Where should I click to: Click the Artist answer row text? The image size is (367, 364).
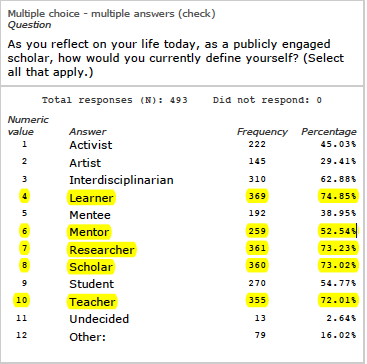[x=85, y=163]
